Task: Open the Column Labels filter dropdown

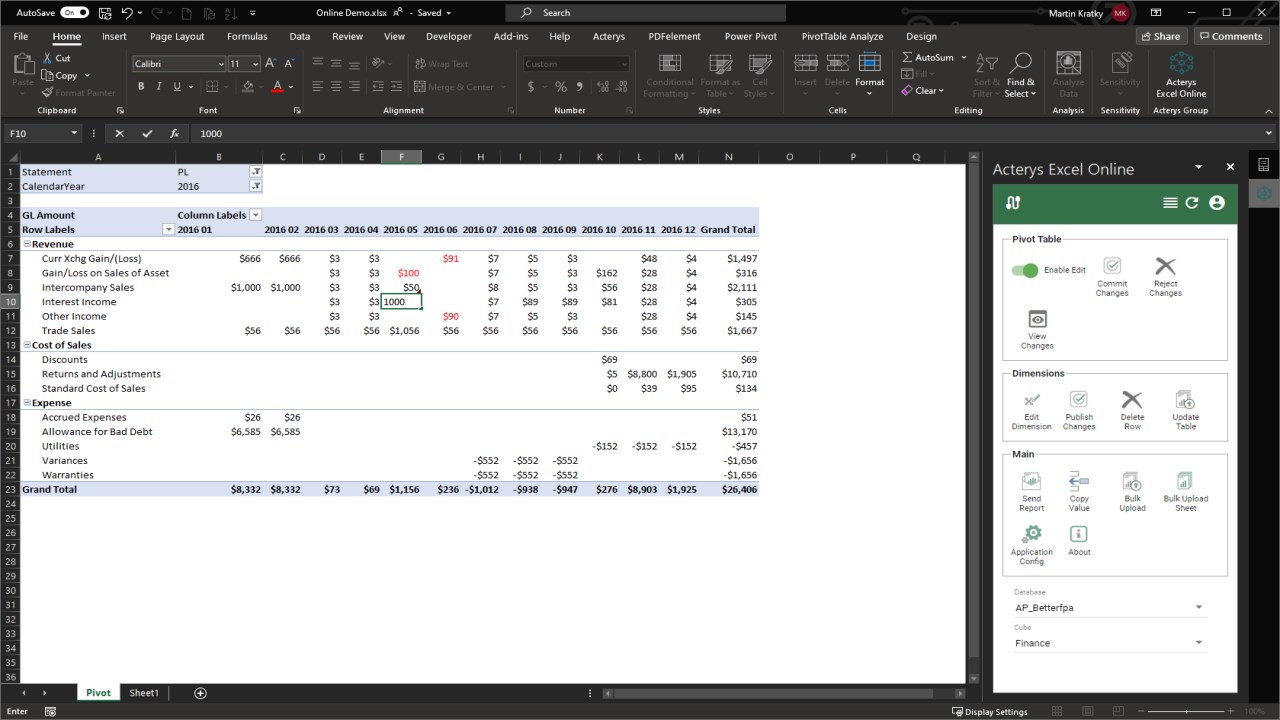Action: [256, 215]
